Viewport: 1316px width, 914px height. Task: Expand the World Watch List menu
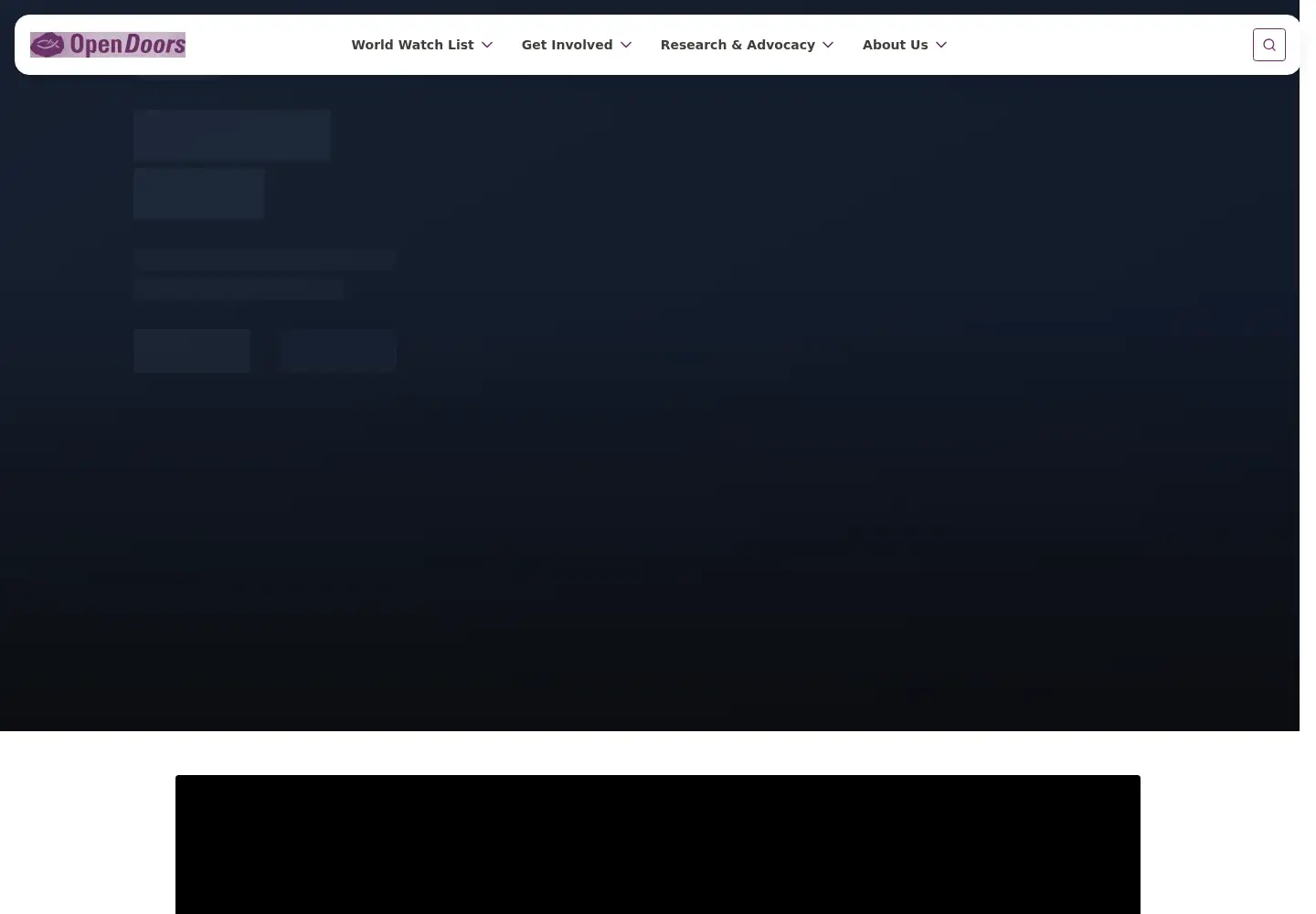(422, 45)
